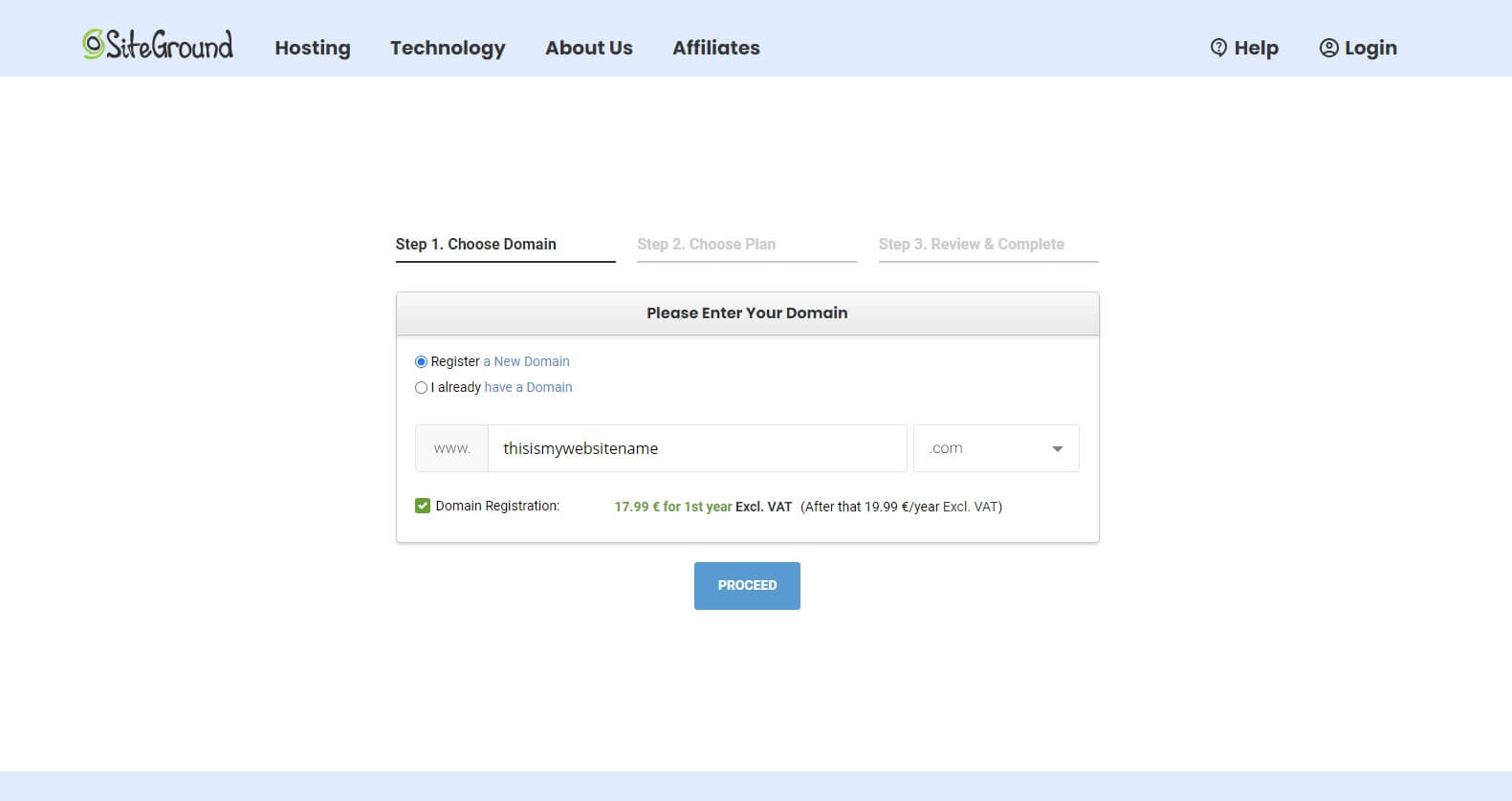1512x801 pixels.
Task: Click 'a New Domain' link text
Action: [x=526, y=361]
